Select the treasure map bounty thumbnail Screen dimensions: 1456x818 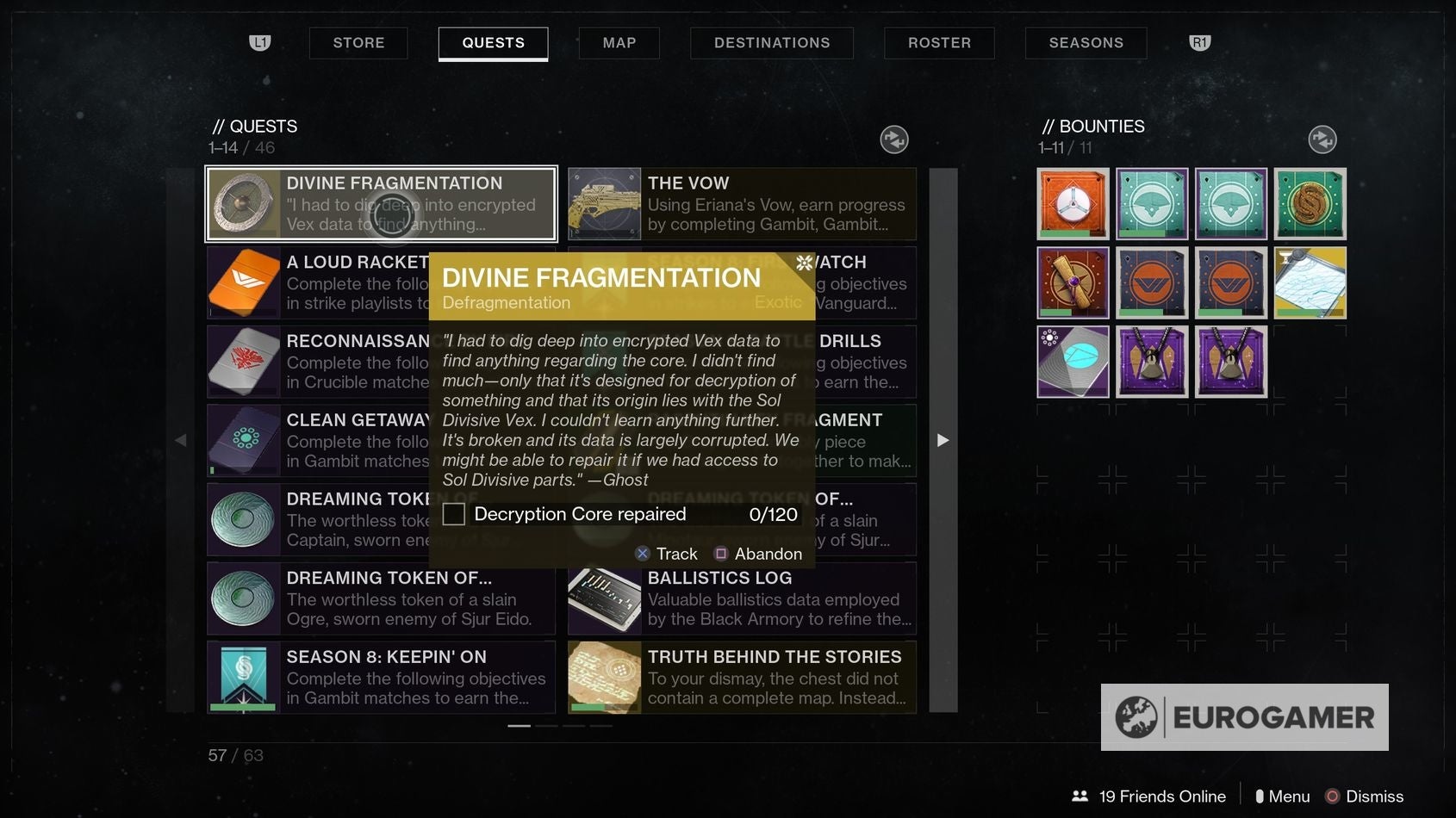(x=1310, y=282)
